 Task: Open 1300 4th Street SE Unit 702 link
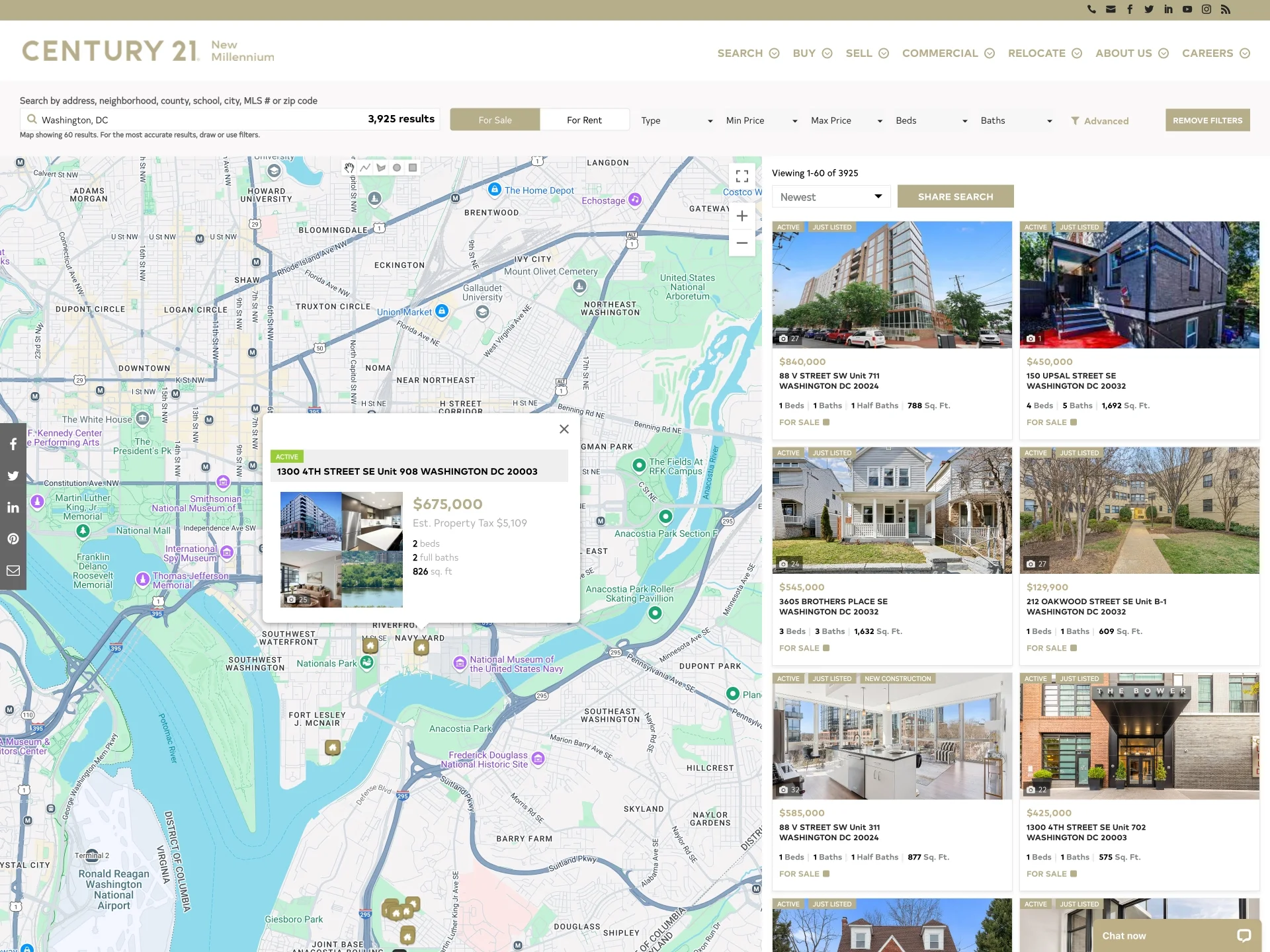[x=1086, y=832]
